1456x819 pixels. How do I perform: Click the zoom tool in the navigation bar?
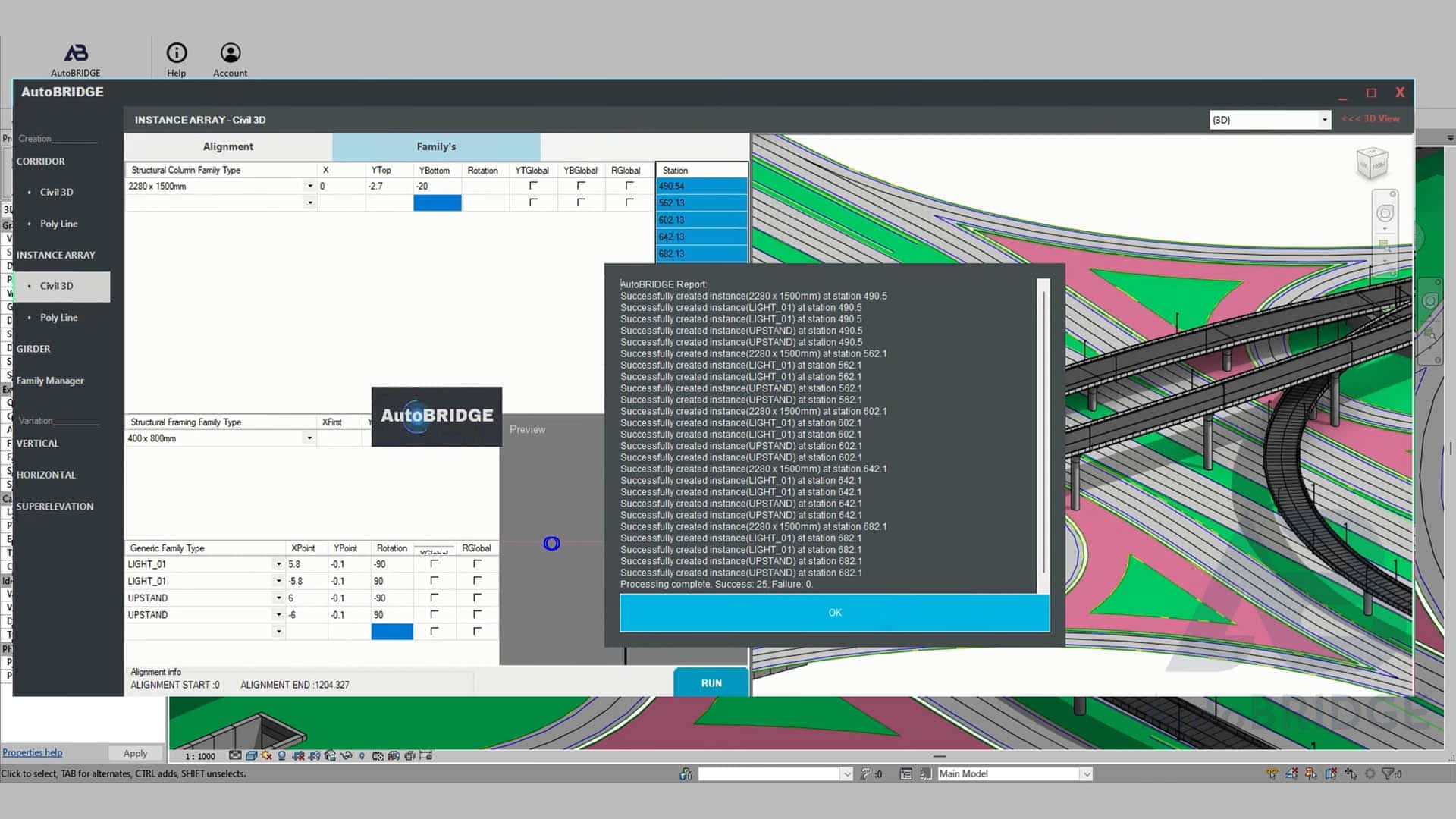pyautogui.click(x=1385, y=246)
